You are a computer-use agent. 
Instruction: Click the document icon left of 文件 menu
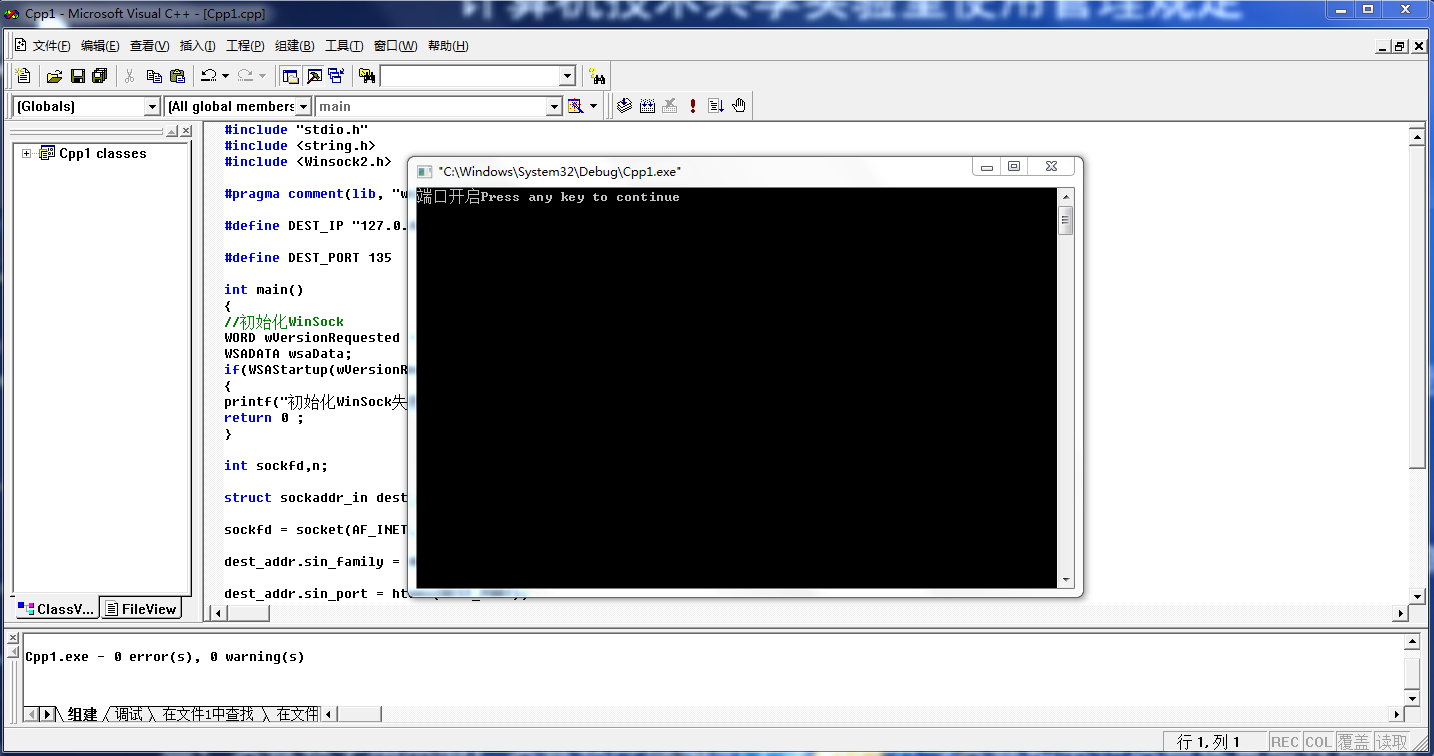[20, 46]
